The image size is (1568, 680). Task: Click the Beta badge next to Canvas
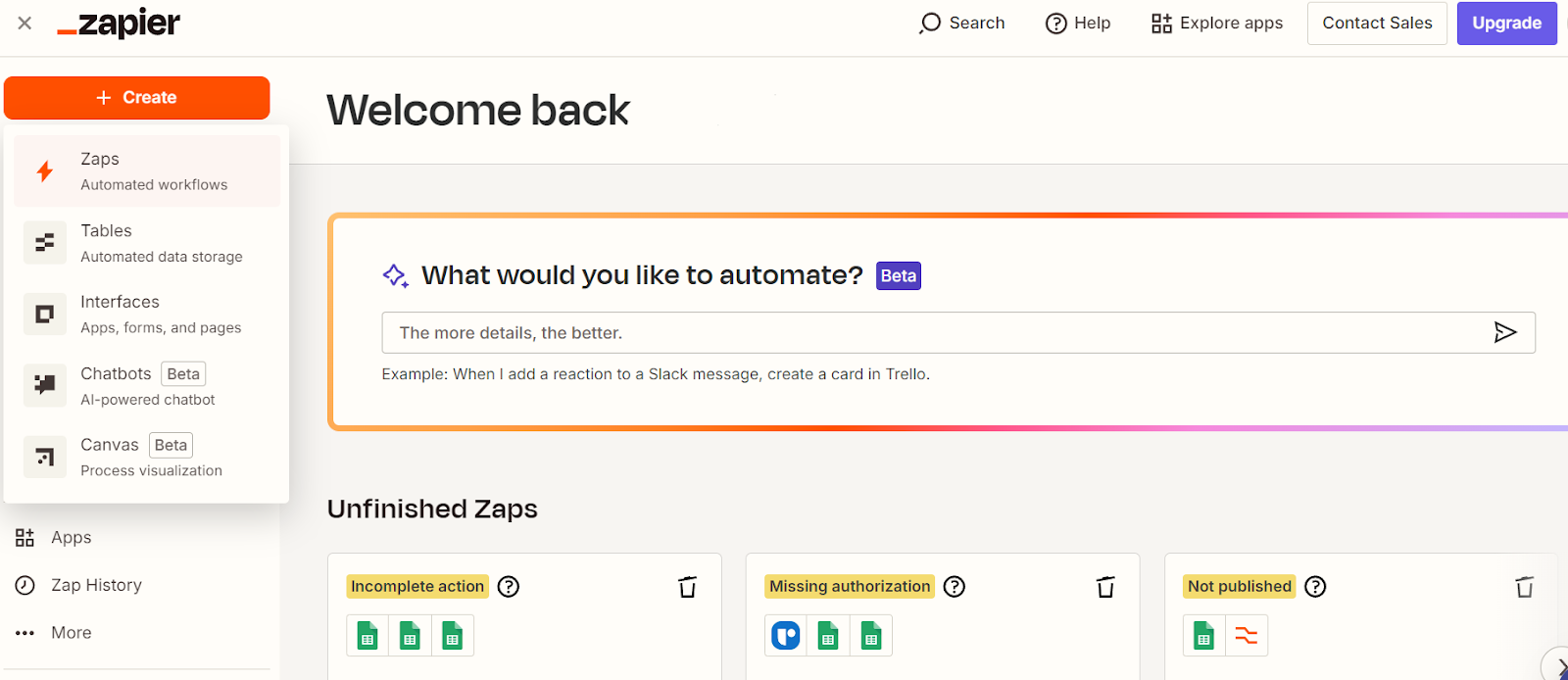(x=171, y=445)
